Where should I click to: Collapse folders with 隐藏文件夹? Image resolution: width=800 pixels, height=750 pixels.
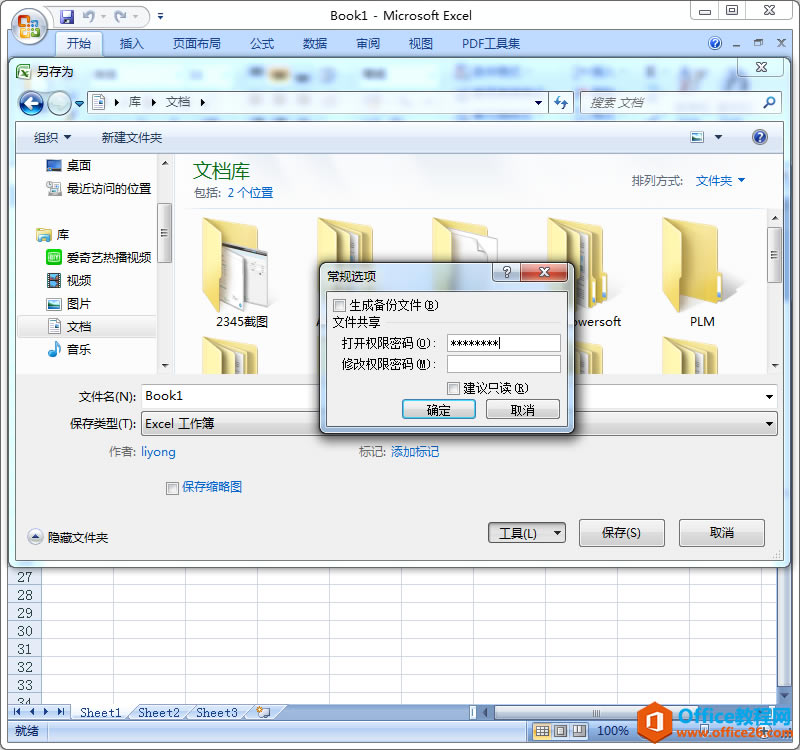click(68, 537)
